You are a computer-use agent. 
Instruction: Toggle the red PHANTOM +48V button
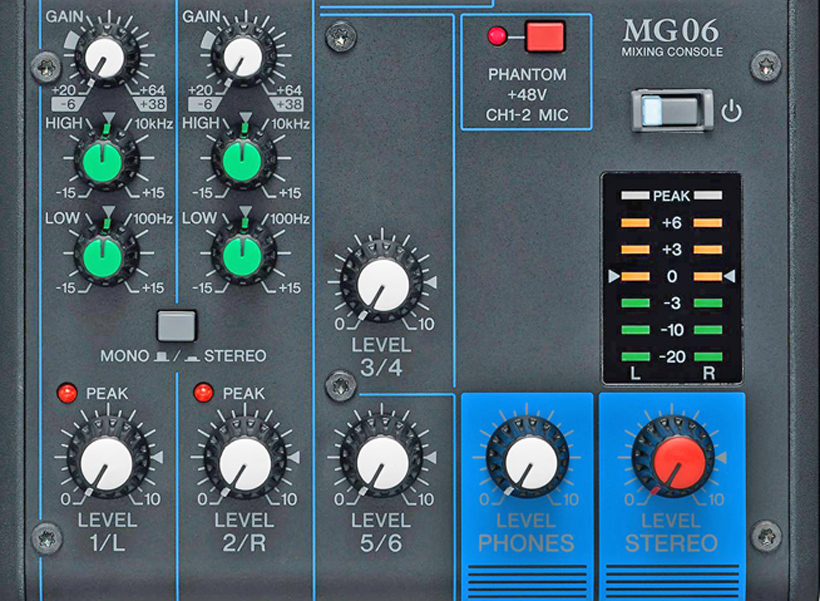pos(544,36)
